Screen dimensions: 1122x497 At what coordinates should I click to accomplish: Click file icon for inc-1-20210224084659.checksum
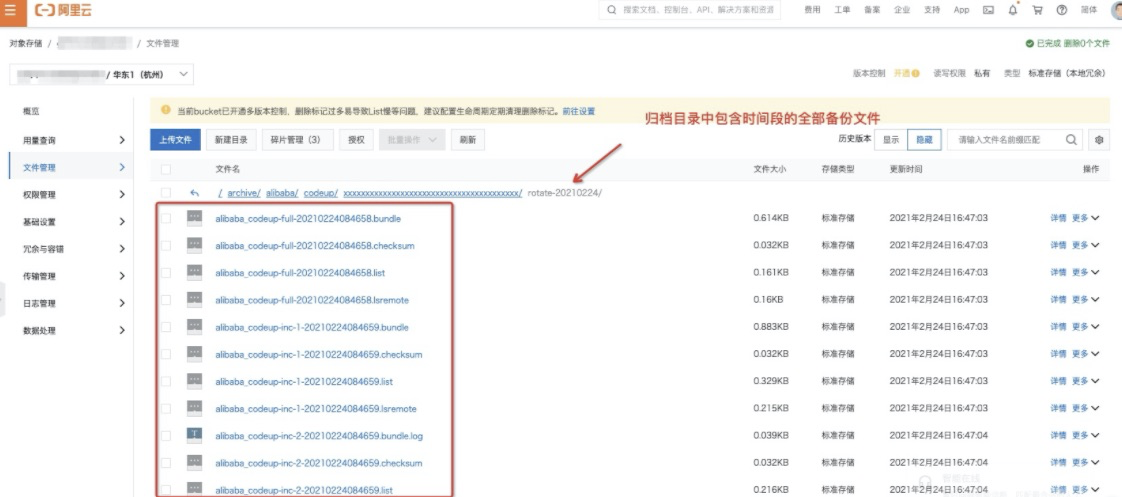point(194,353)
